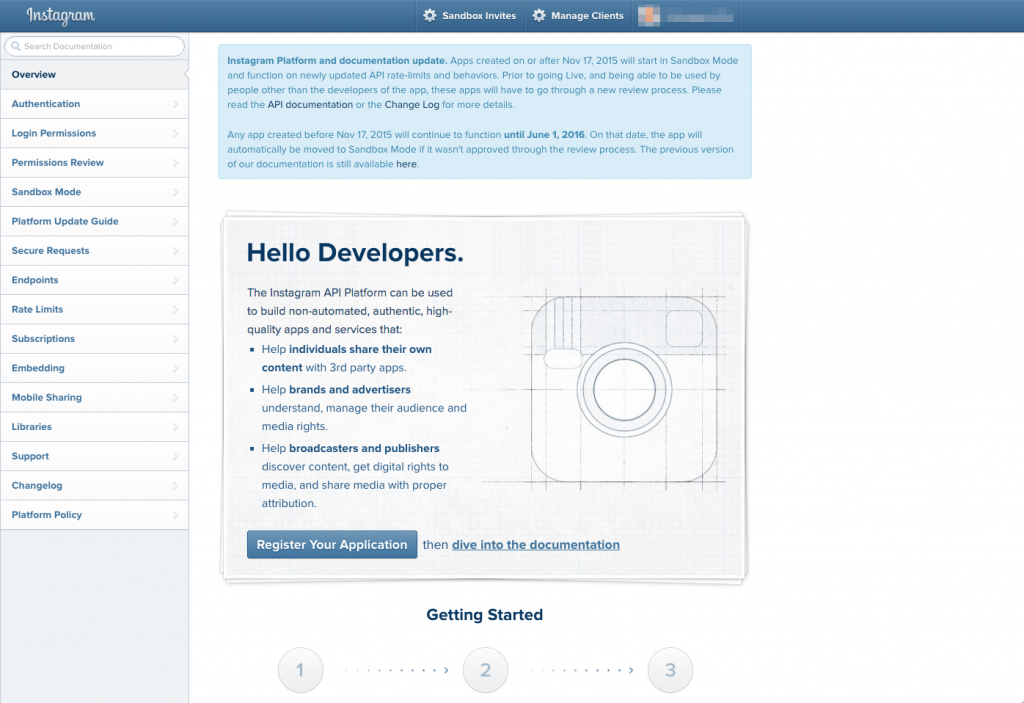The height and width of the screenshot is (703, 1024).
Task: Go to the Overview sidebar item
Action: pos(34,75)
